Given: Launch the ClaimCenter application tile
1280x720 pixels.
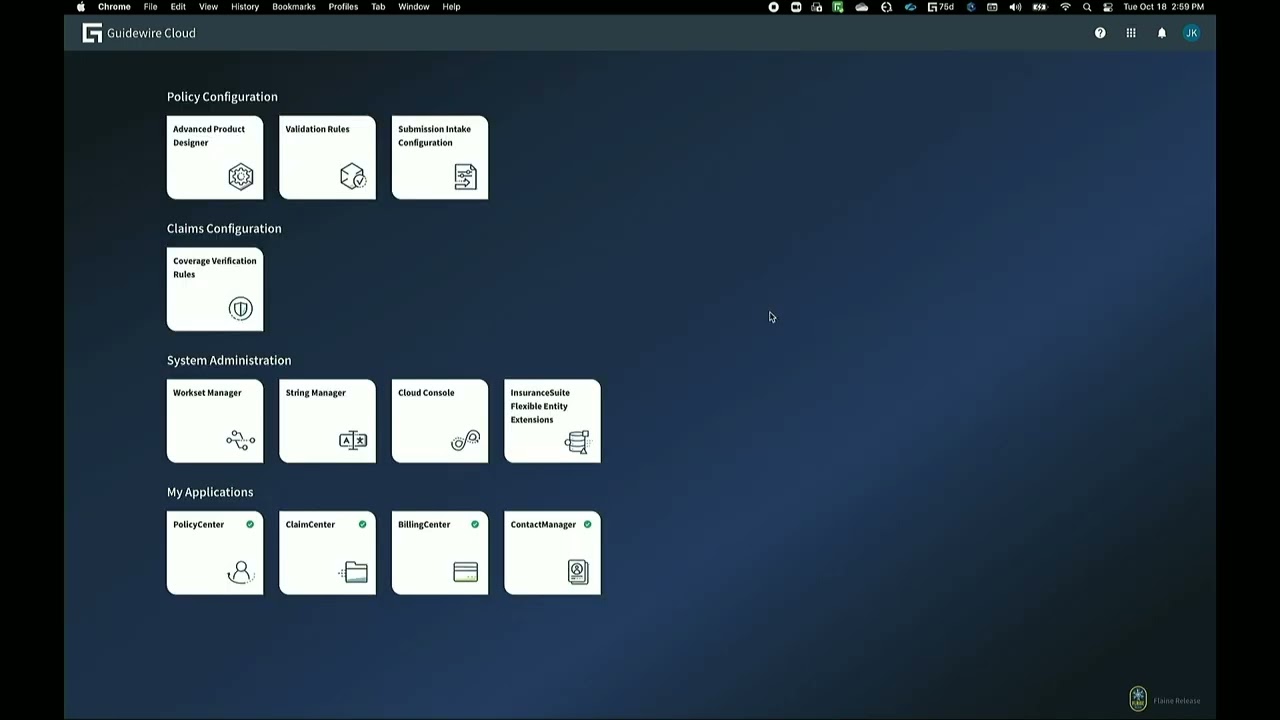Looking at the screenshot, I should (328, 553).
